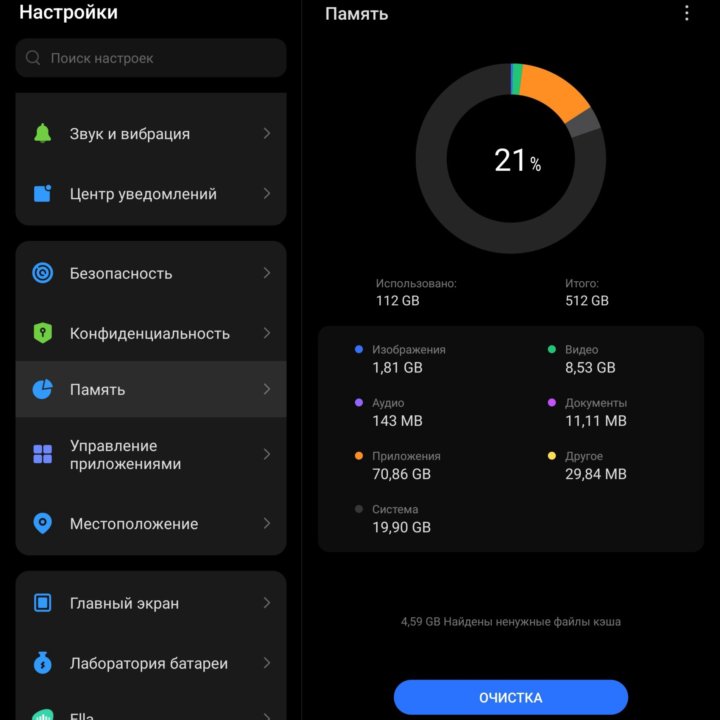Viewport: 720px width, 720px height.
Task: Click the bell icon for Звук и вибрация
Action: coord(42,134)
